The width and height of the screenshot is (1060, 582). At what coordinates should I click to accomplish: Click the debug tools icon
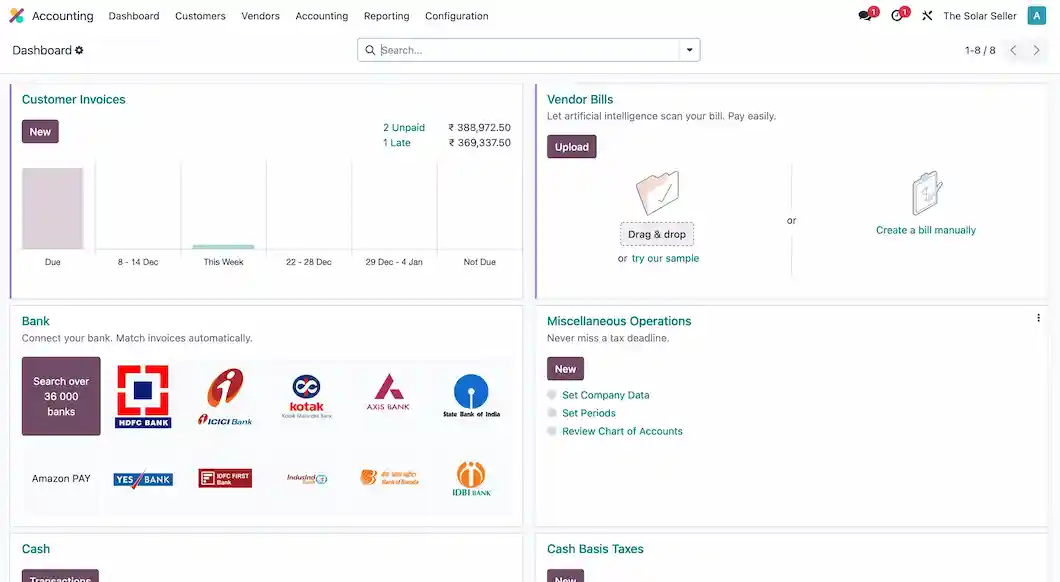[927, 16]
